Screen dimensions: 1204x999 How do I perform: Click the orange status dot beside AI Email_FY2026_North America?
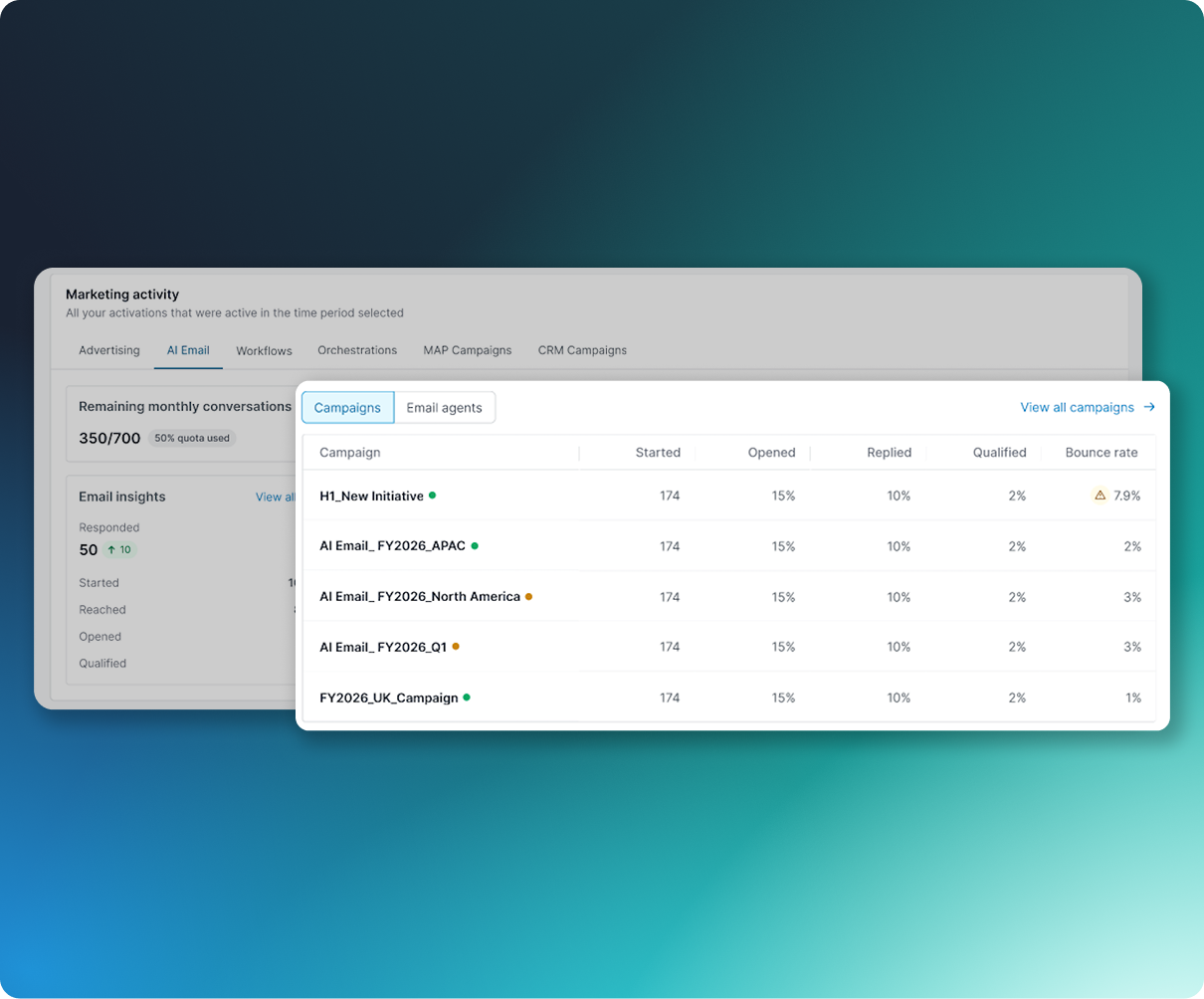[528, 596]
